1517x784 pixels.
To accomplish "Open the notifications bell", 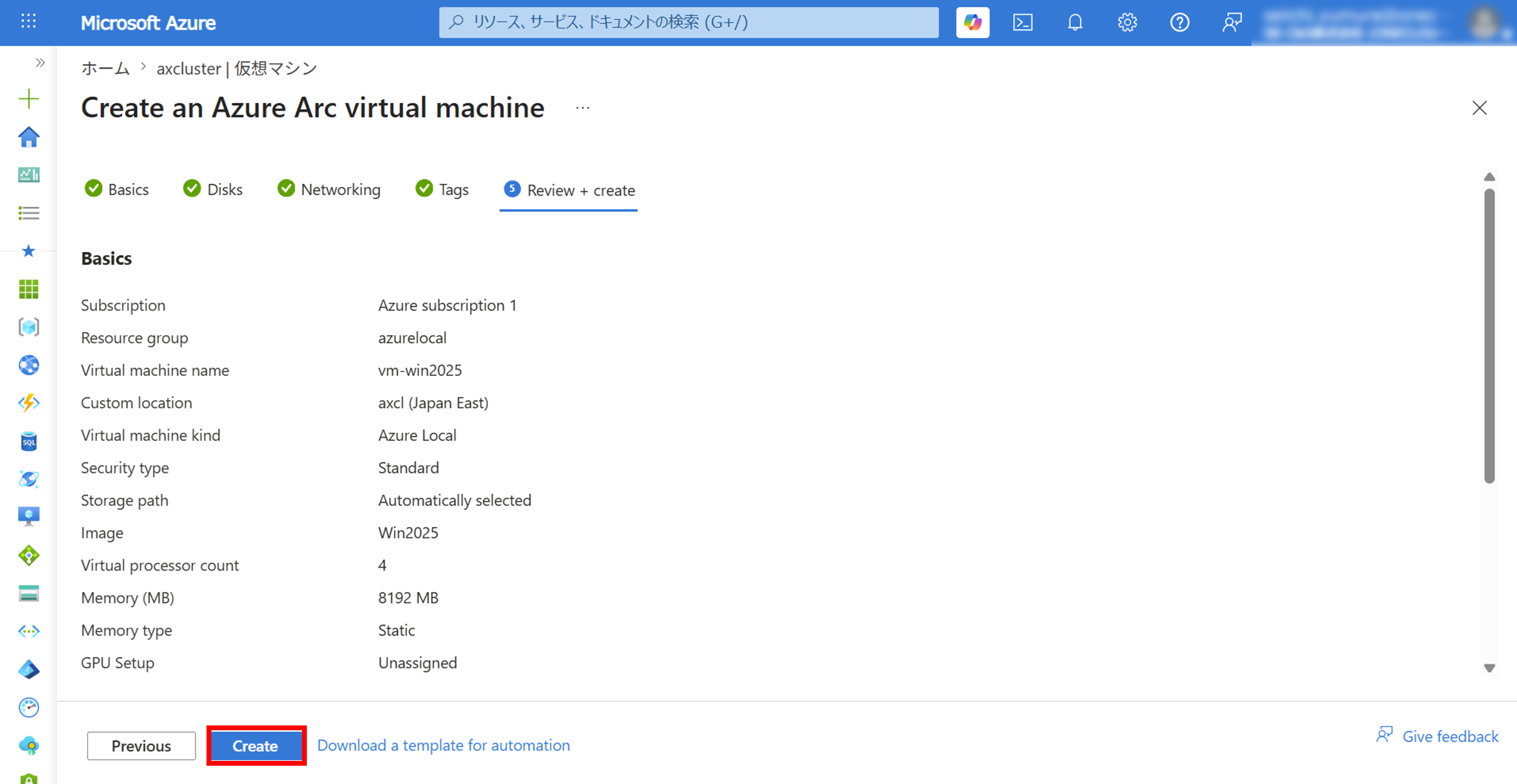I will (x=1075, y=22).
